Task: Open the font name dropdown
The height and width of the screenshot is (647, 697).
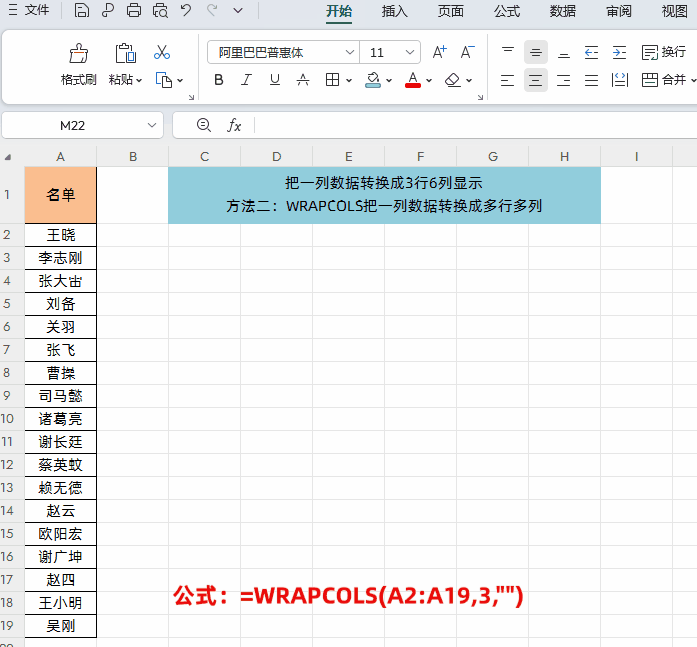Action: click(349, 52)
